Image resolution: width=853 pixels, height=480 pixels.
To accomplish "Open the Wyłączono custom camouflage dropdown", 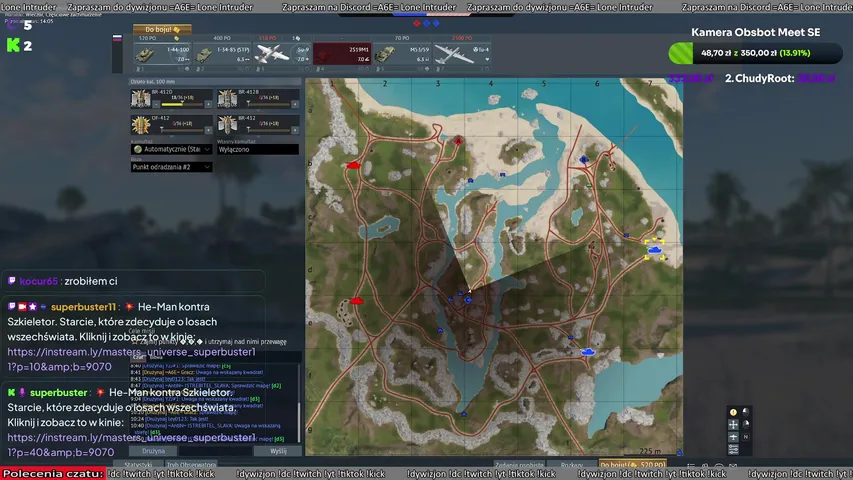I will coord(258,149).
